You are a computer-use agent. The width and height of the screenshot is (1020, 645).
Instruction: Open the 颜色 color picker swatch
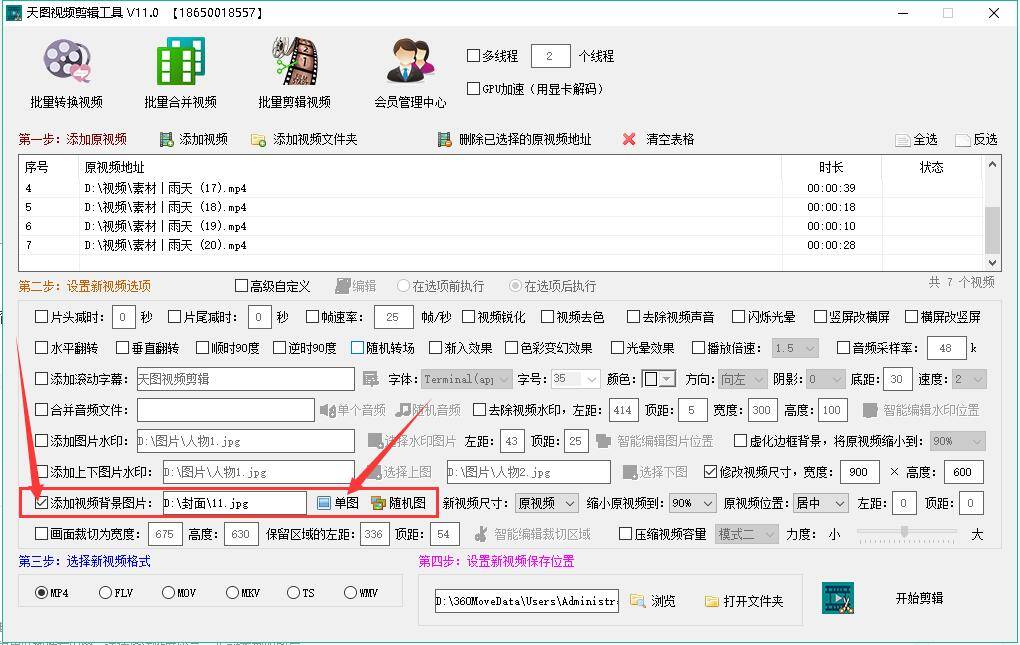[x=658, y=379]
